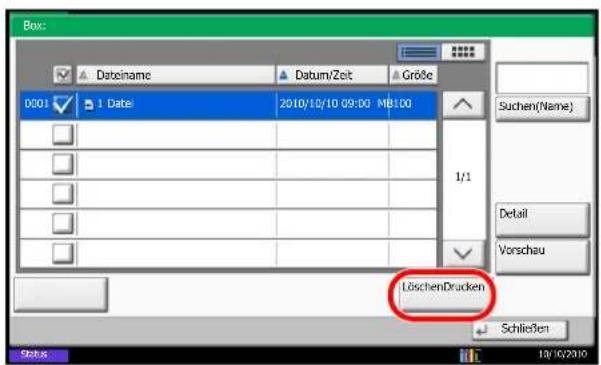Click the date 2010/10/10 09:00 cell
The width and height of the screenshot is (601, 365).
tap(325, 104)
